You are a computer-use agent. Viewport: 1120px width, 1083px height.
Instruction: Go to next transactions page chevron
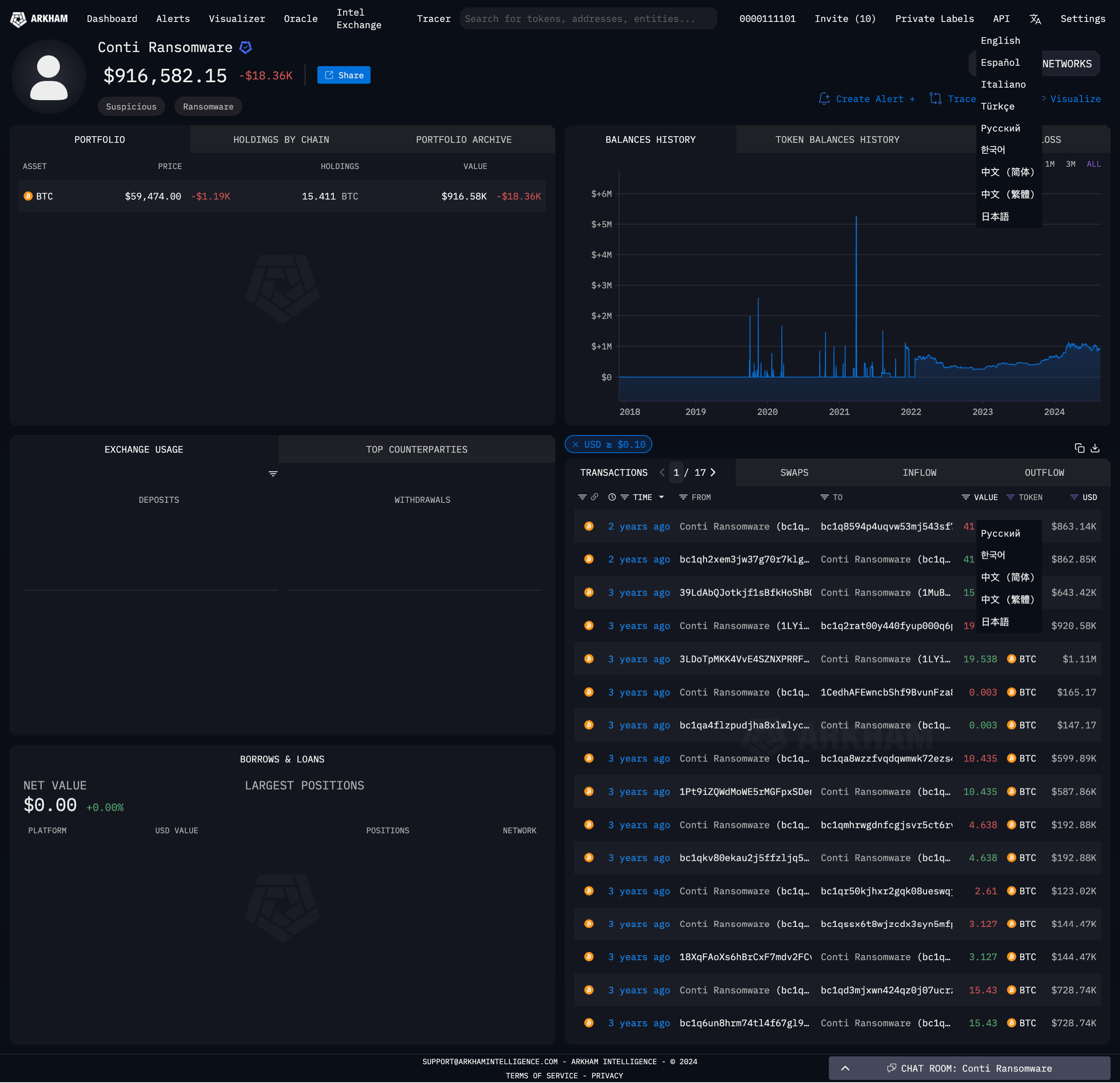[x=713, y=472]
